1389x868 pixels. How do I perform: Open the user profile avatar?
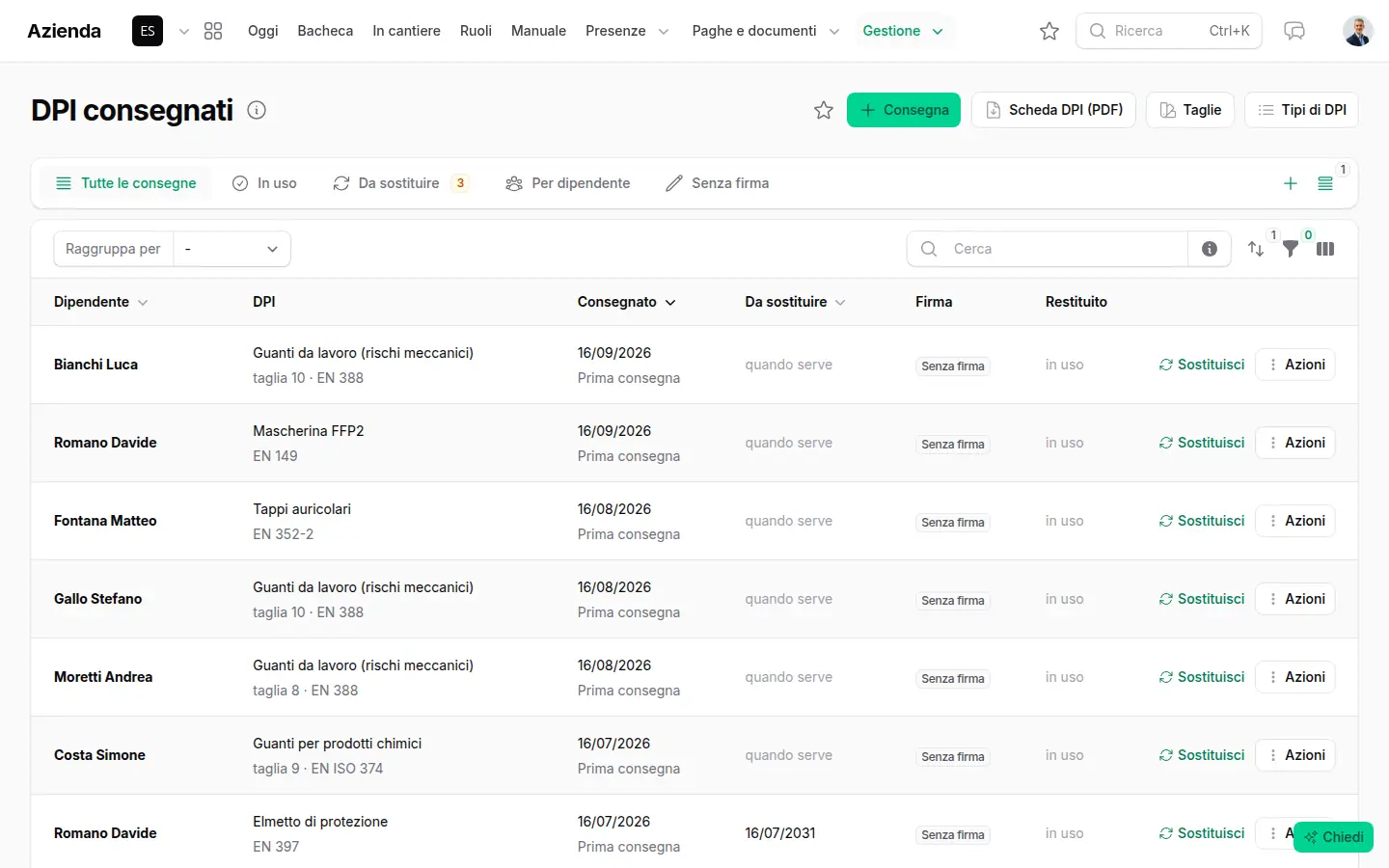(x=1358, y=31)
